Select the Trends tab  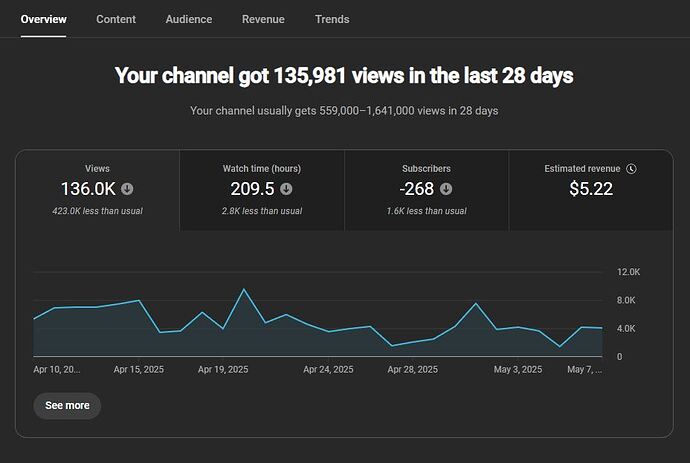(x=332, y=19)
